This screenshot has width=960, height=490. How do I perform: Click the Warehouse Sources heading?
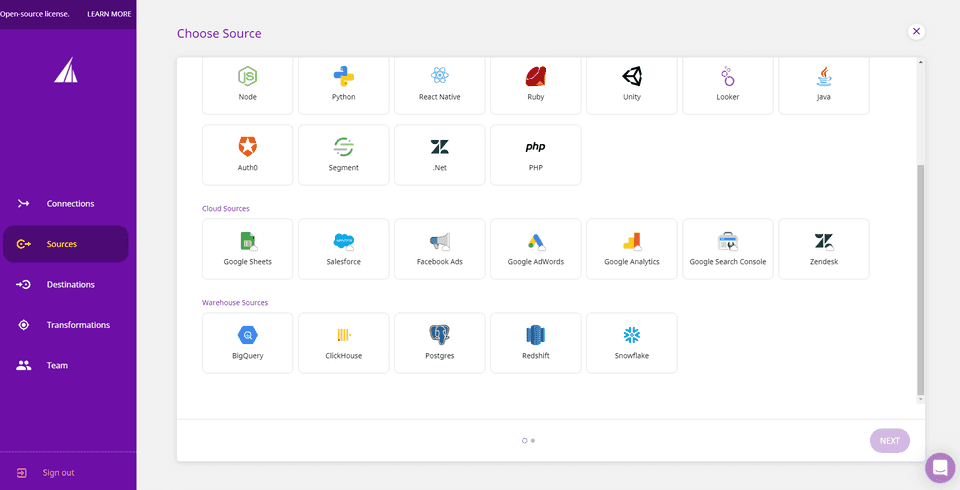click(x=235, y=303)
